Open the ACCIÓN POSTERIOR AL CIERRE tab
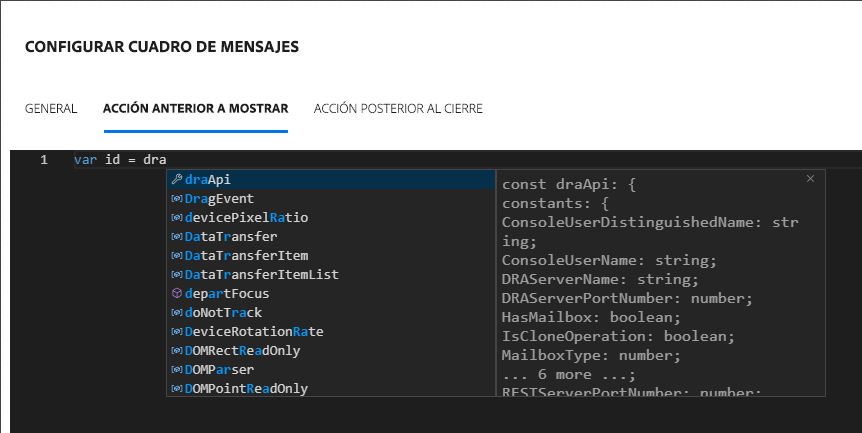Image resolution: width=862 pixels, height=433 pixels. 398,108
